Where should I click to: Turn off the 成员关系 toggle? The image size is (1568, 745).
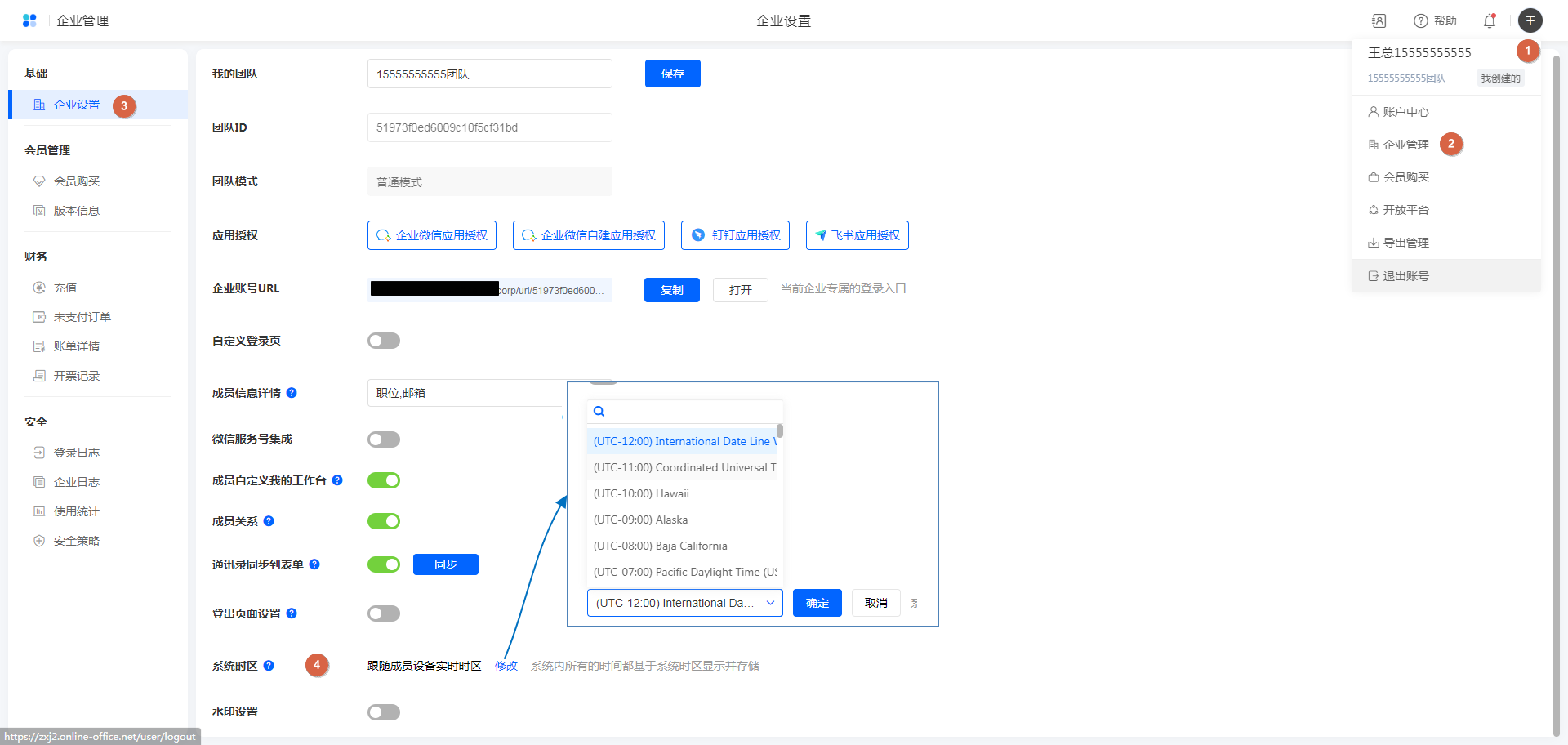coord(383,521)
